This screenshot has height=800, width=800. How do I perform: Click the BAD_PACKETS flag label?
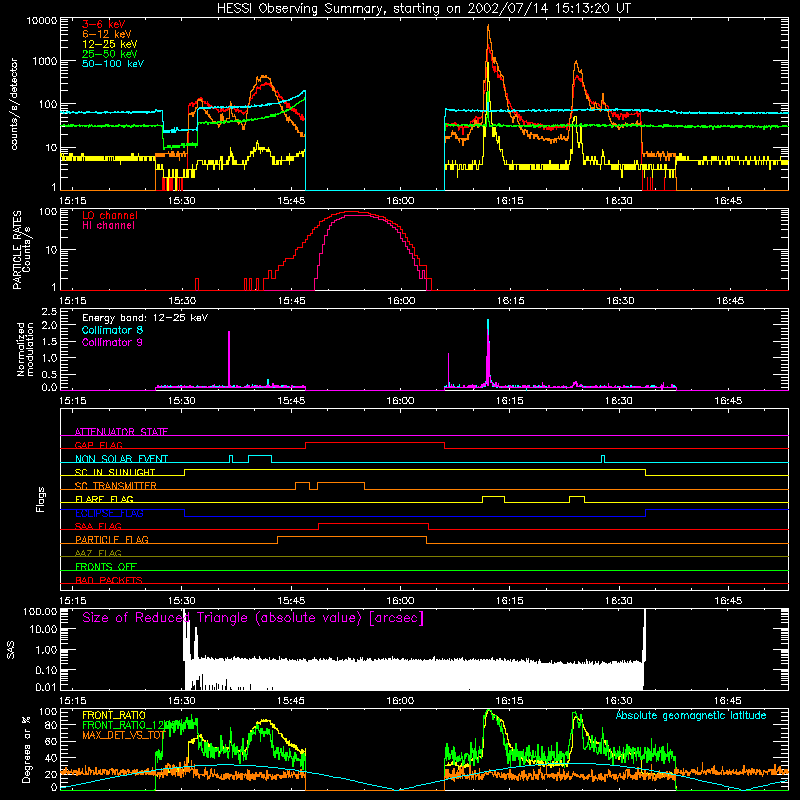109,580
